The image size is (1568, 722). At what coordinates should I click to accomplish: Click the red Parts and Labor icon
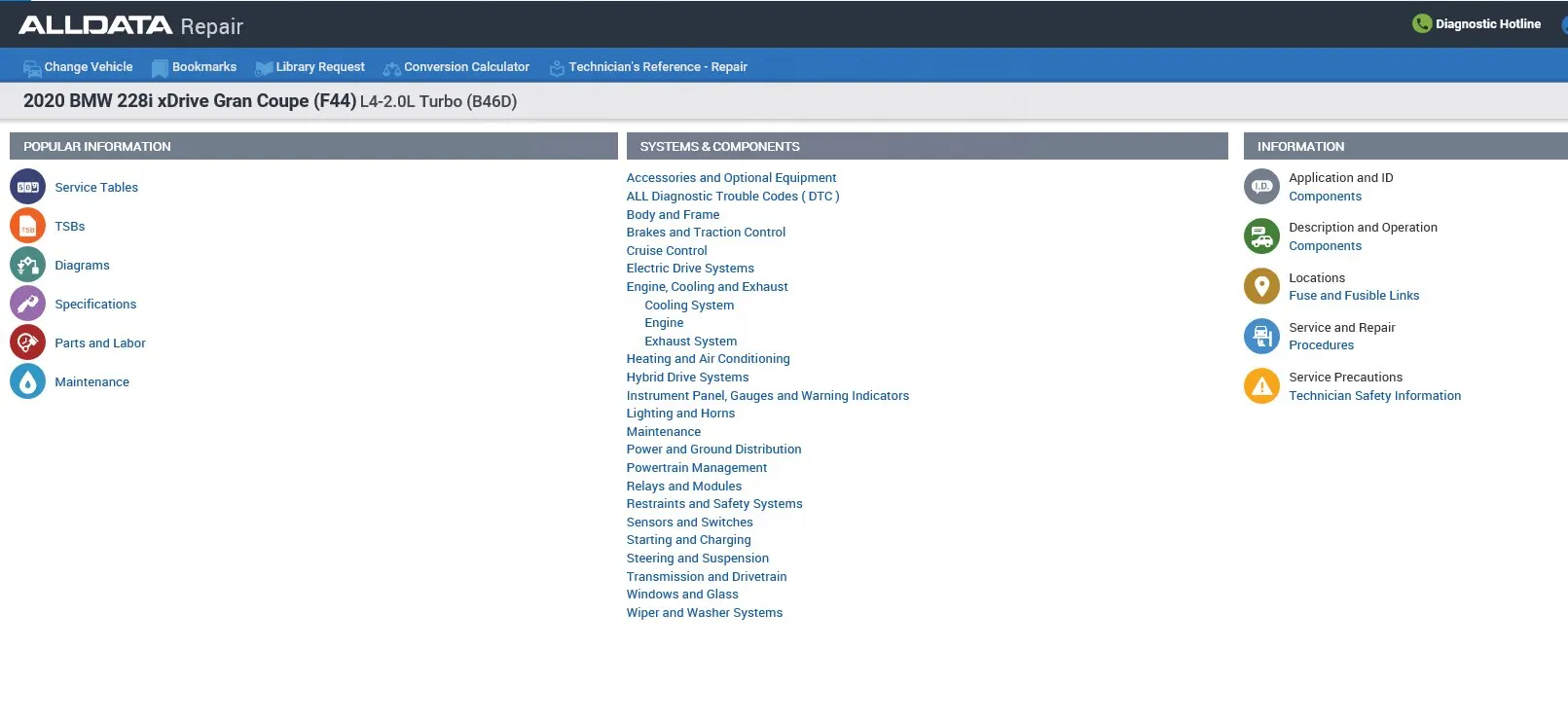point(27,343)
